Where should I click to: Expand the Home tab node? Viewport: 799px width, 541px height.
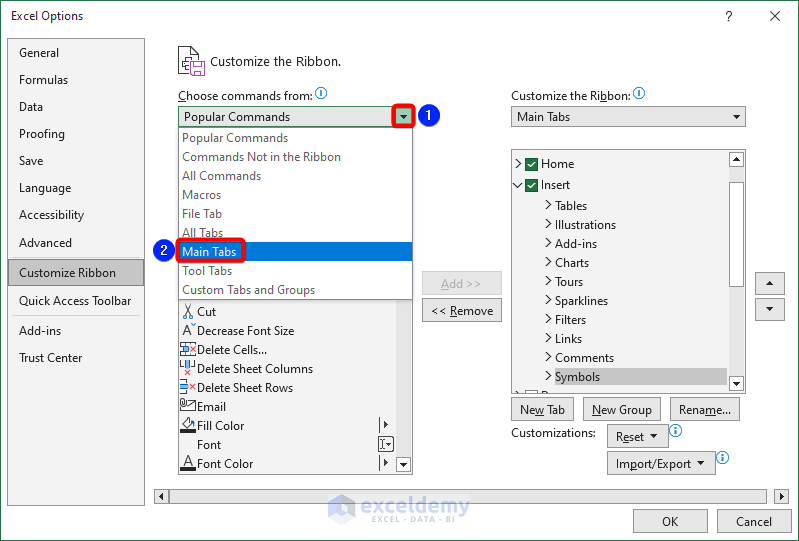pyautogui.click(x=518, y=164)
